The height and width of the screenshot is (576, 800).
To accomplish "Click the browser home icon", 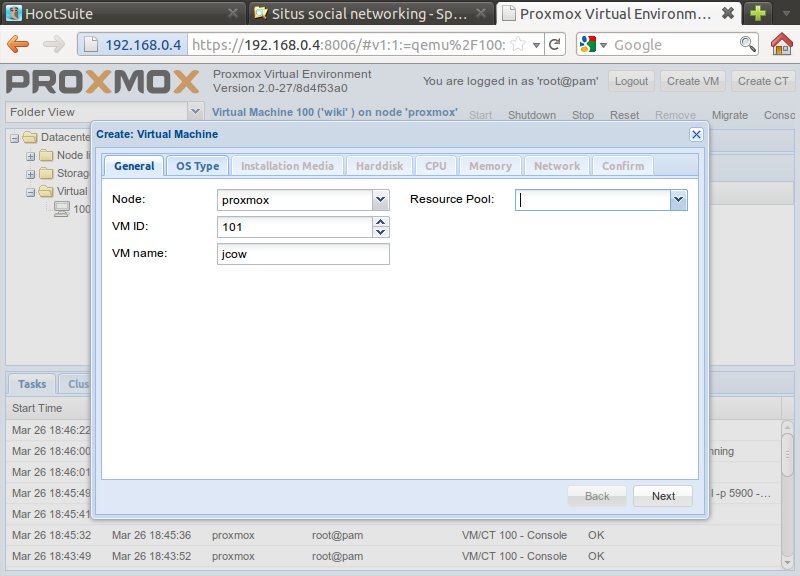I will click(x=783, y=45).
